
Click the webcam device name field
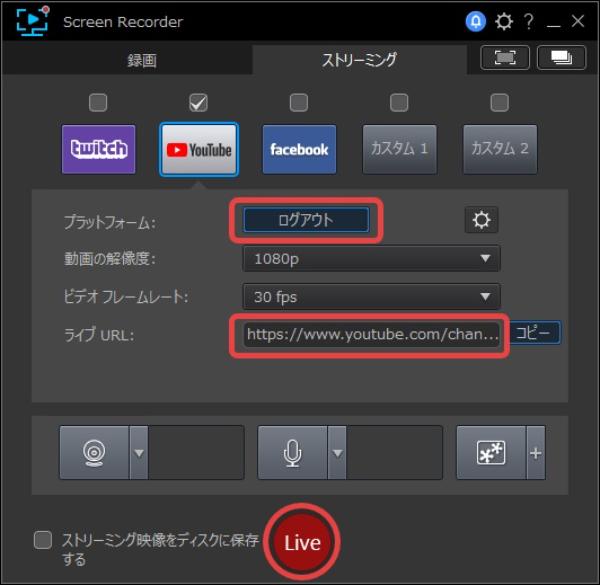coord(196,453)
